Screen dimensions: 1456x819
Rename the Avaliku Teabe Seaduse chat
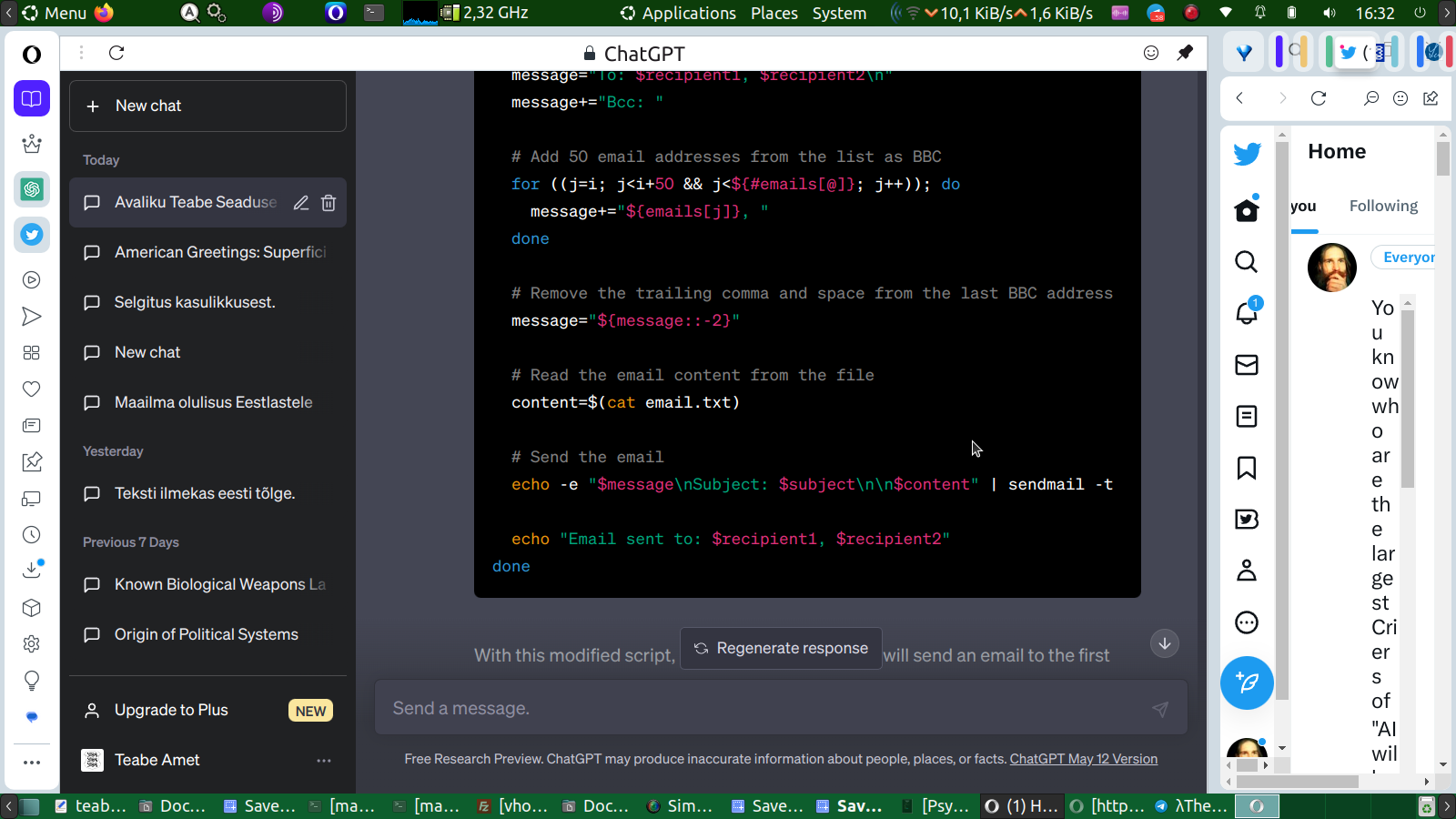click(x=301, y=203)
